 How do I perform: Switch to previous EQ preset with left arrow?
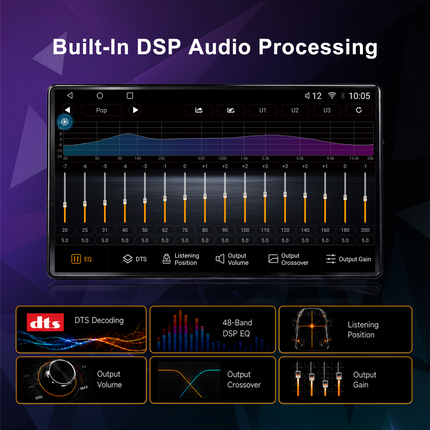68,110
